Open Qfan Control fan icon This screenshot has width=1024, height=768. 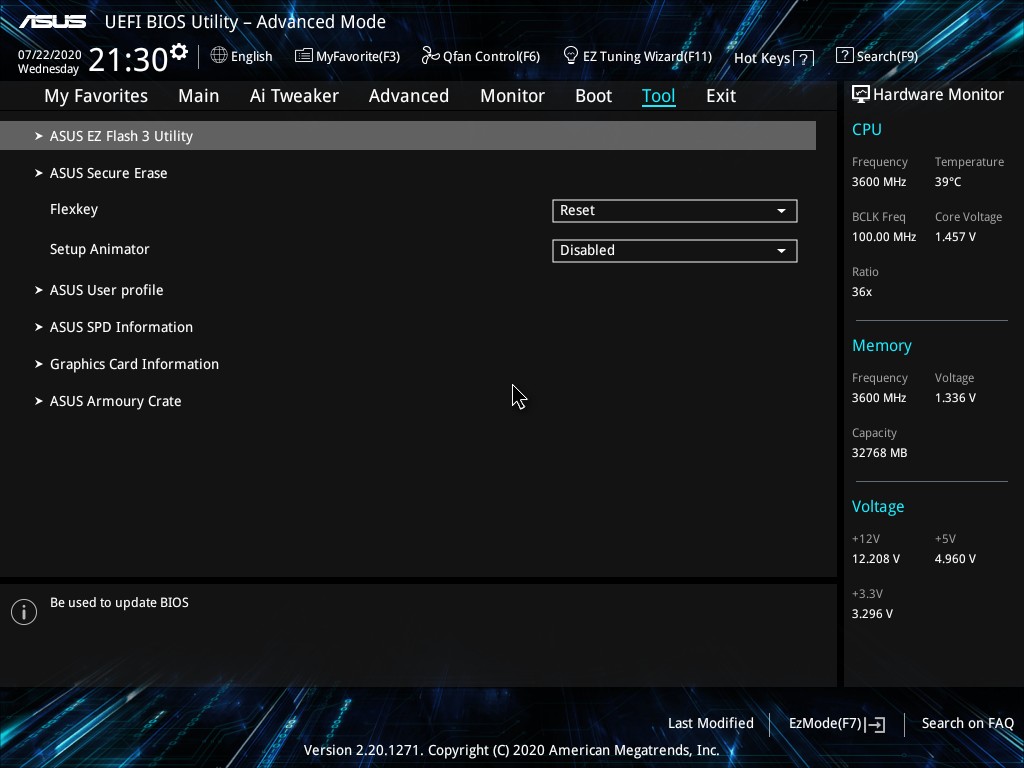[430, 56]
